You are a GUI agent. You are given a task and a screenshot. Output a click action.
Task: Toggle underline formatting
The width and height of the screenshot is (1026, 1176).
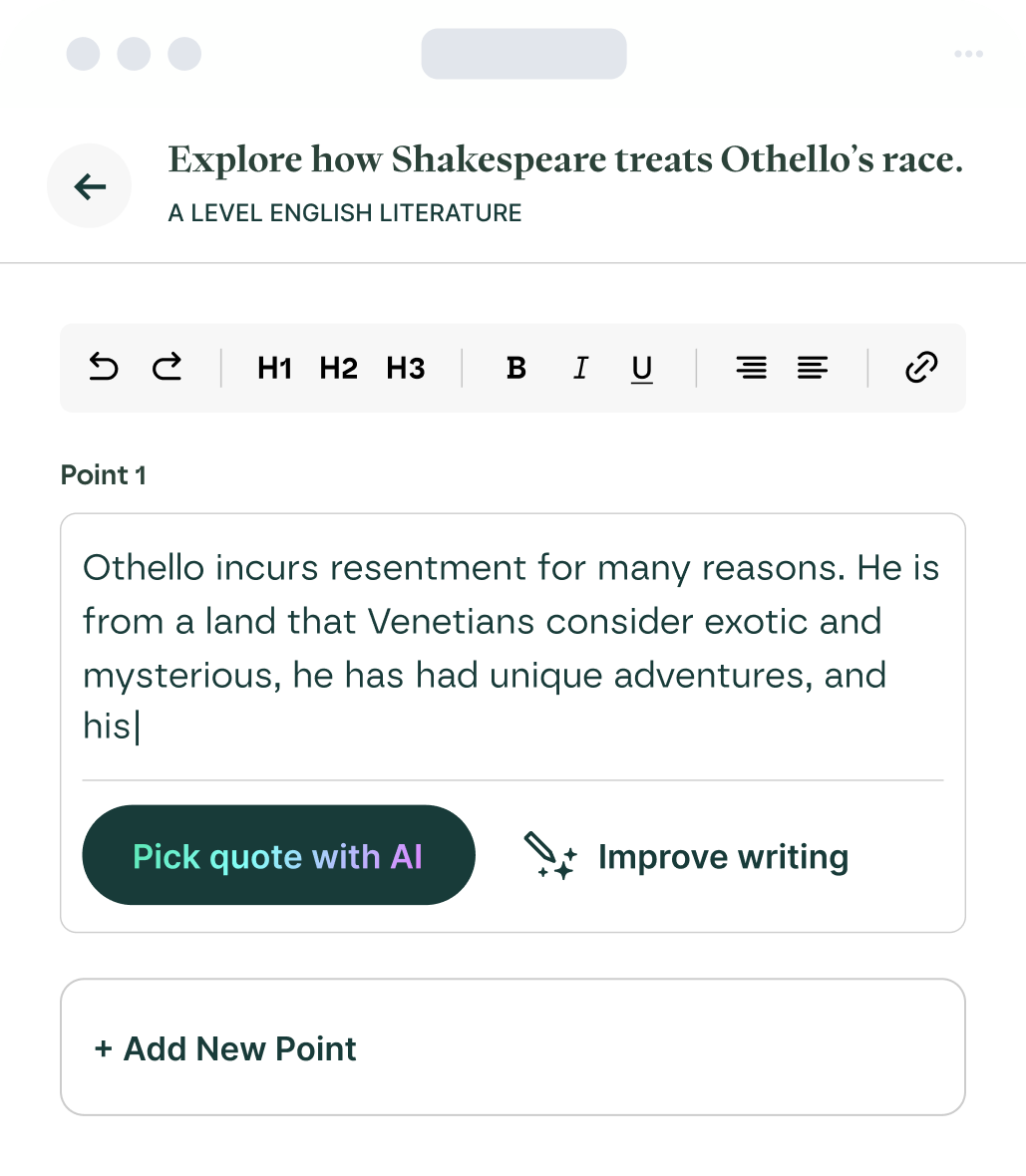(x=642, y=369)
